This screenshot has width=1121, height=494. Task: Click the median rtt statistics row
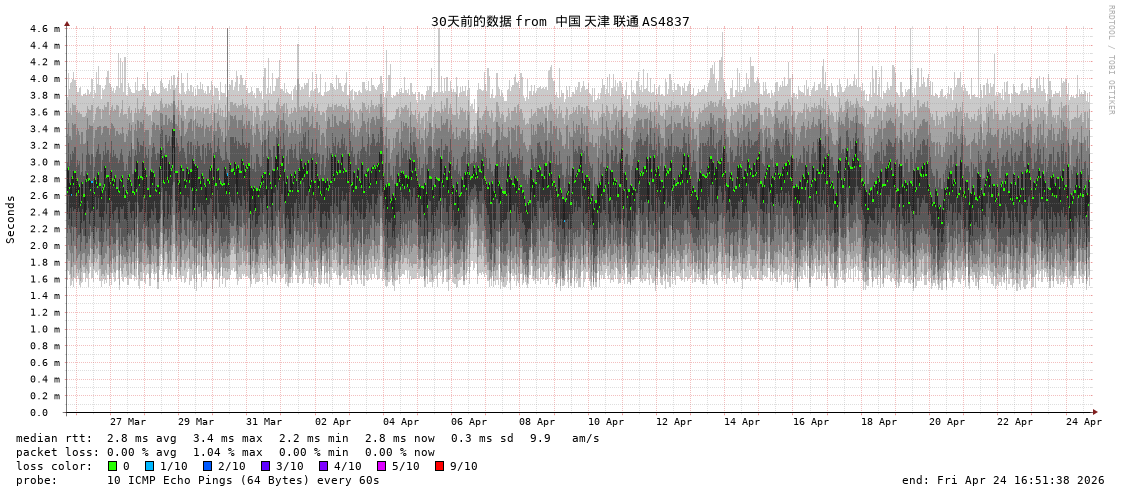[308, 438]
